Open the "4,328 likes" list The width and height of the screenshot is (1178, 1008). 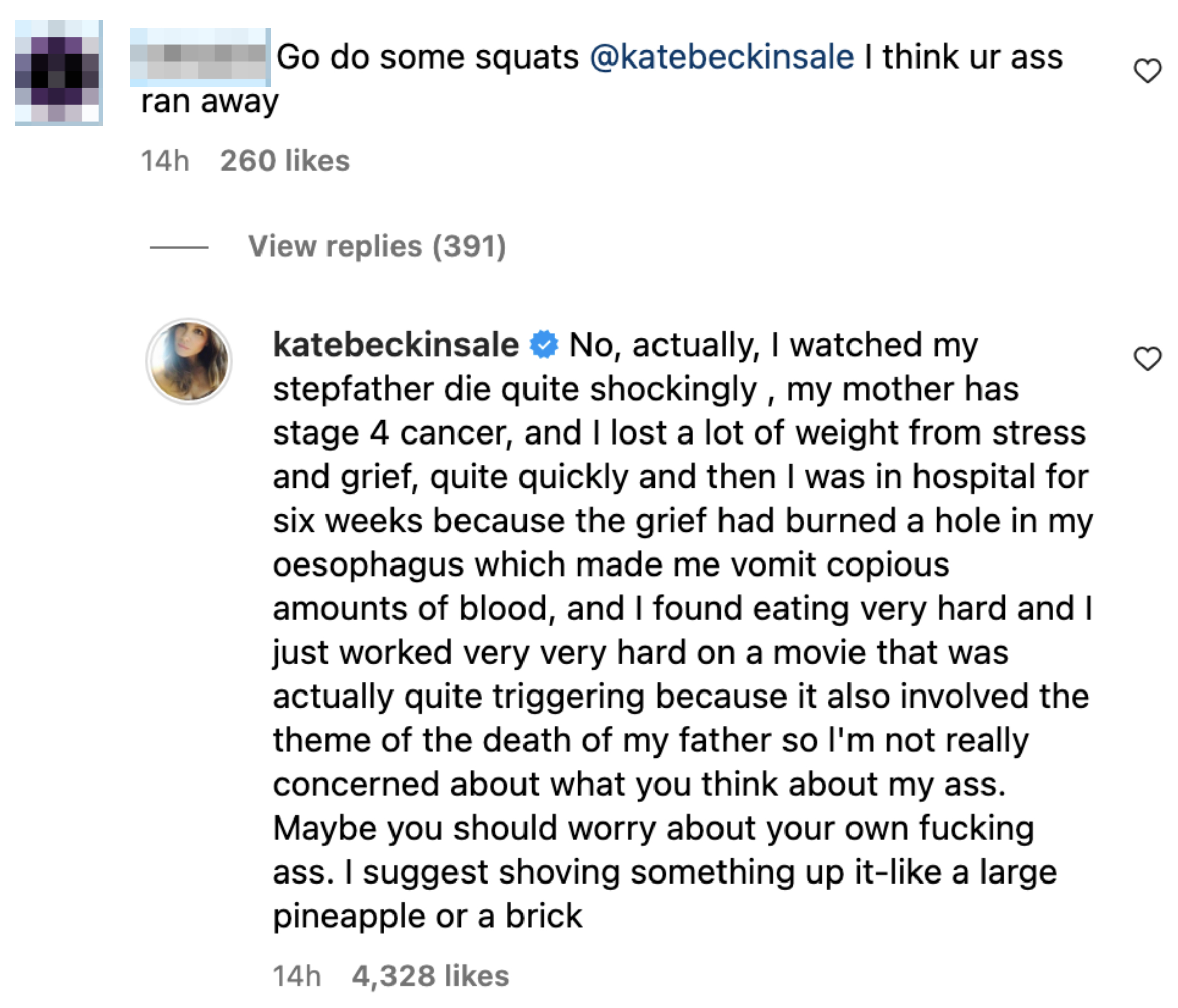pos(430,976)
